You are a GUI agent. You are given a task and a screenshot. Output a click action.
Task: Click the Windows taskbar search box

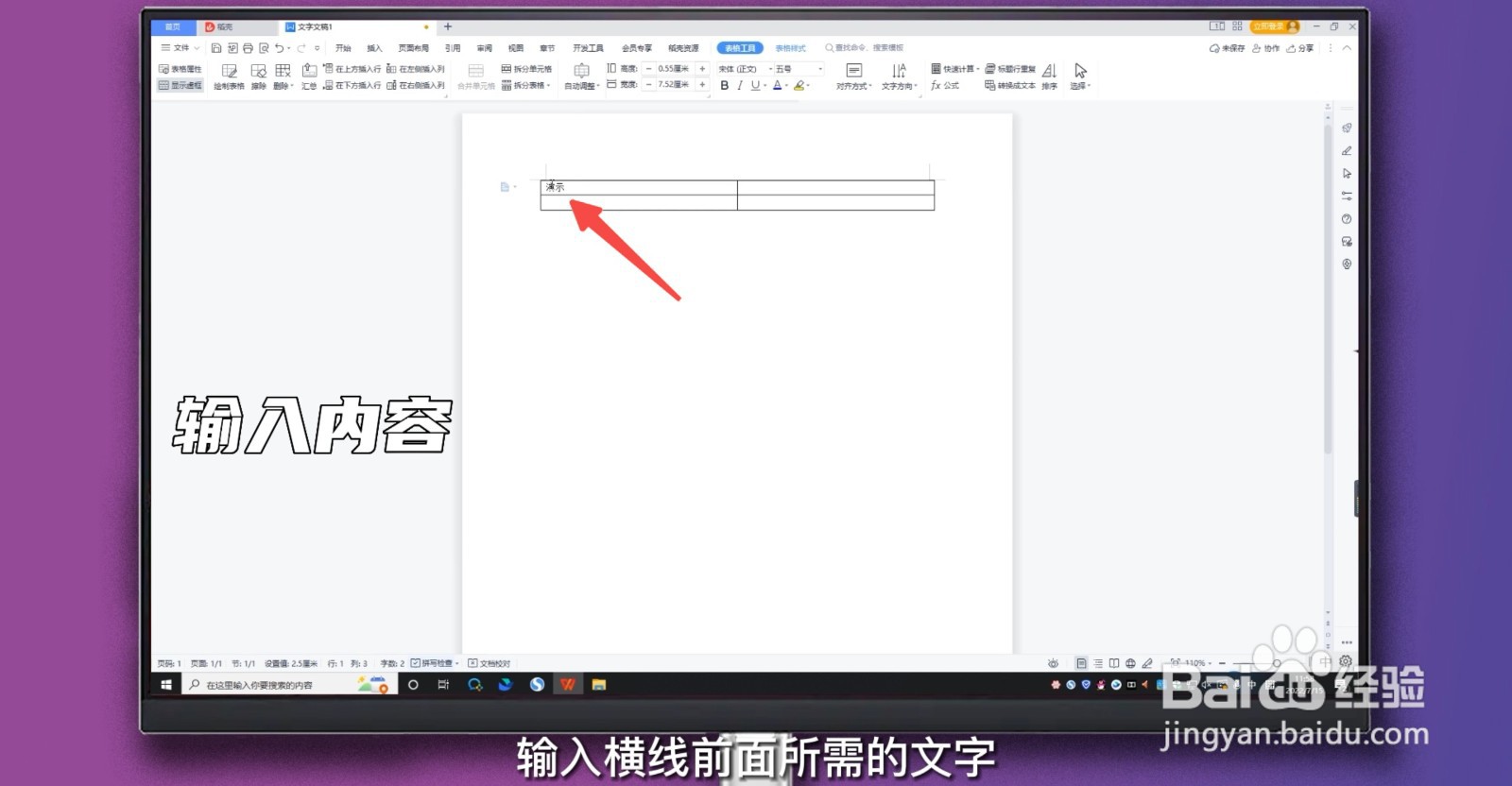[288, 685]
